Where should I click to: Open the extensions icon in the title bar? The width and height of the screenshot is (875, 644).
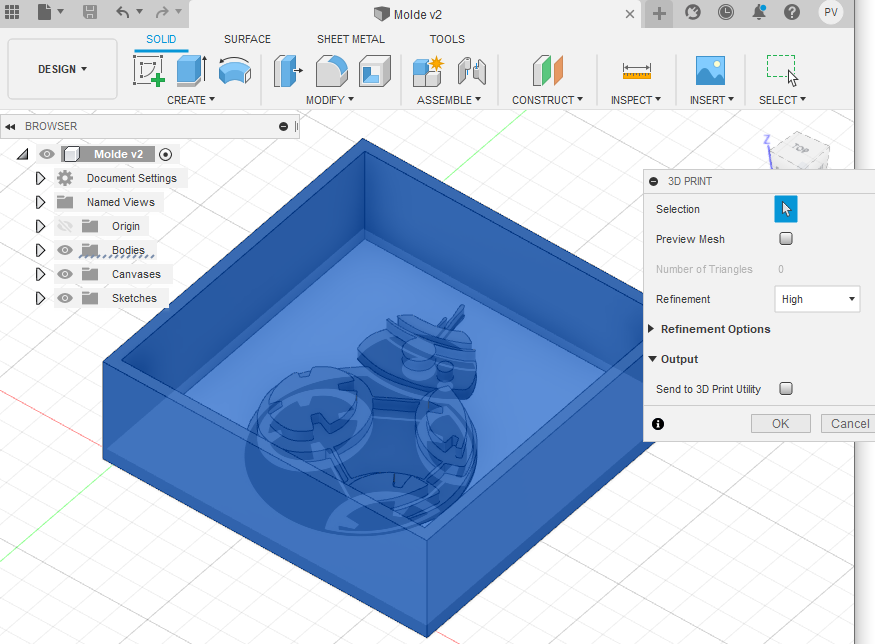tap(693, 12)
